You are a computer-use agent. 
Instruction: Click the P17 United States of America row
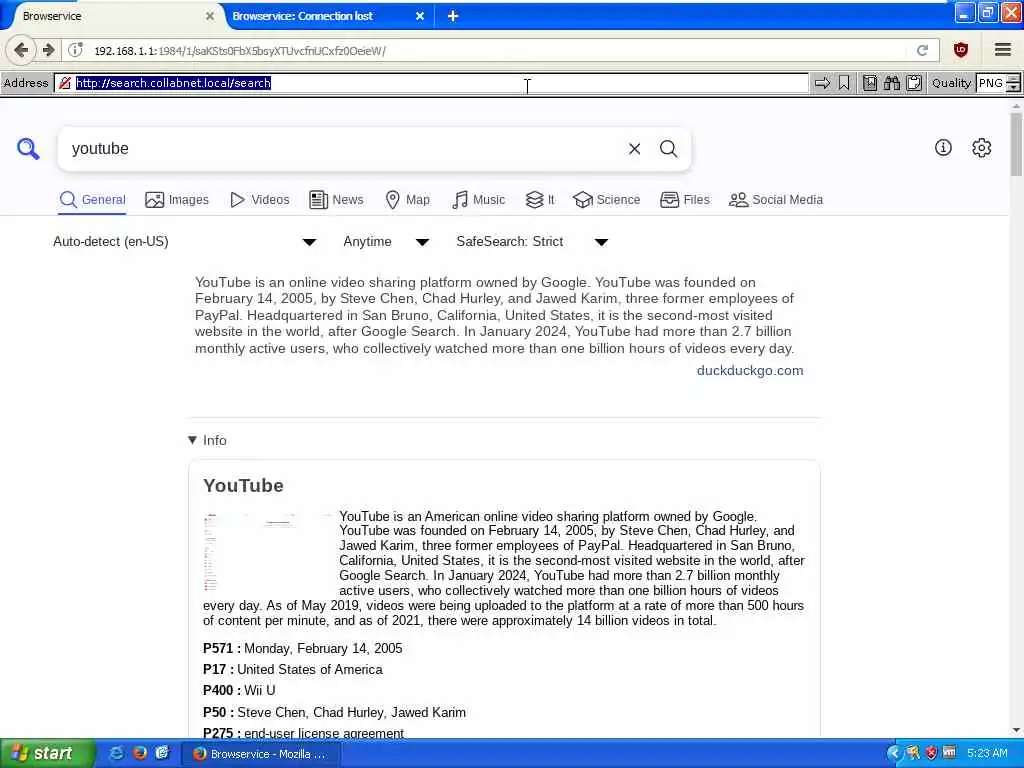[293, 669]
